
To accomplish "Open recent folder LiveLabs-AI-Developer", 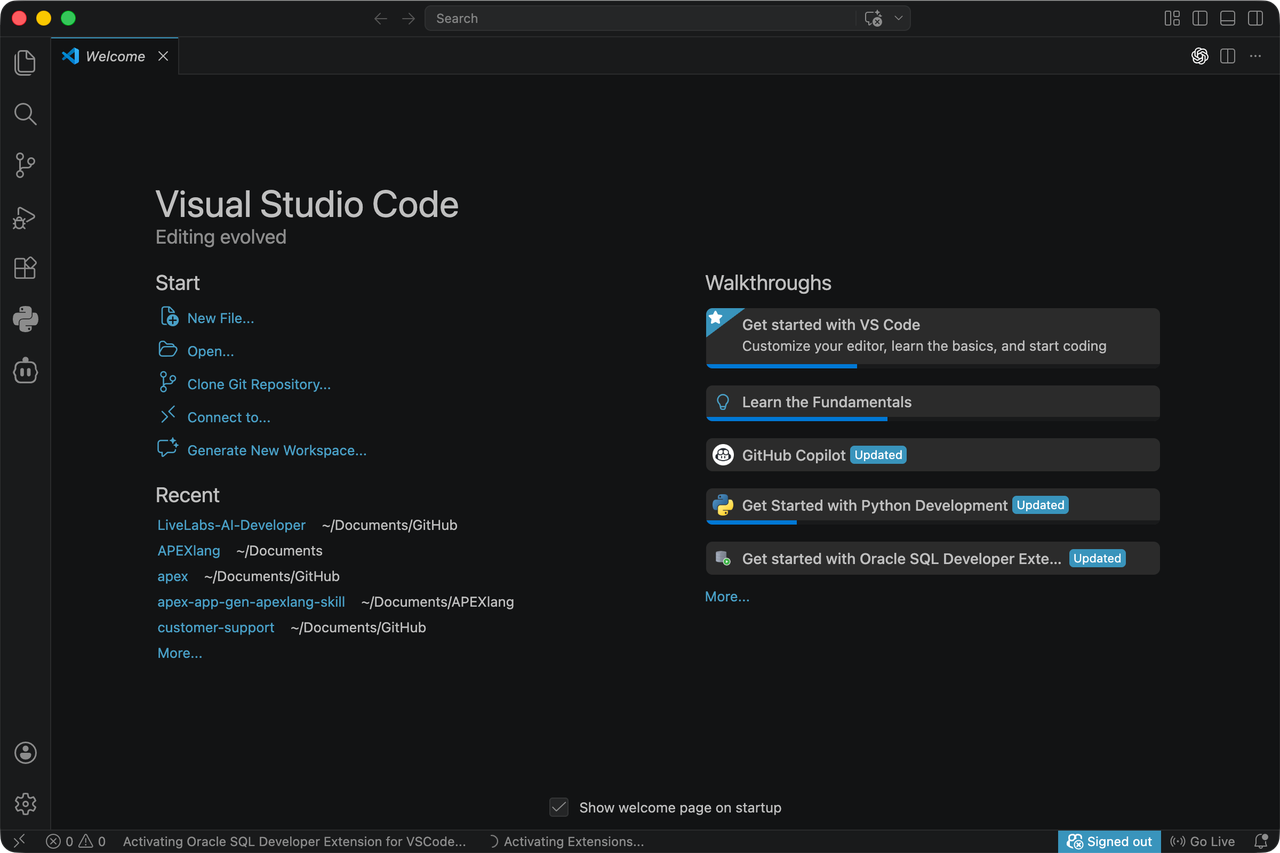I will tap(231, 525).
